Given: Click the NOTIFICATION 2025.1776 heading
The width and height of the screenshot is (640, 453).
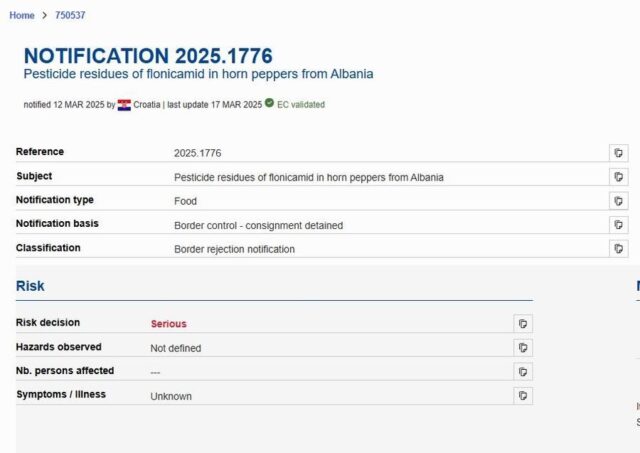Looking at the screenshot, I should (x=148, y=56).
